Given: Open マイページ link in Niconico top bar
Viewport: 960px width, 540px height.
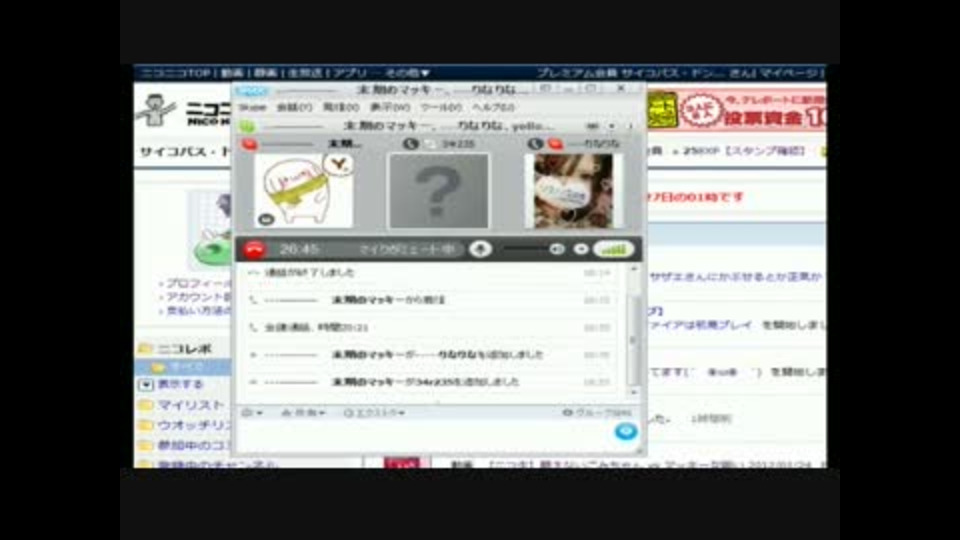Looking at the screenshot, I should click(790, 73).
